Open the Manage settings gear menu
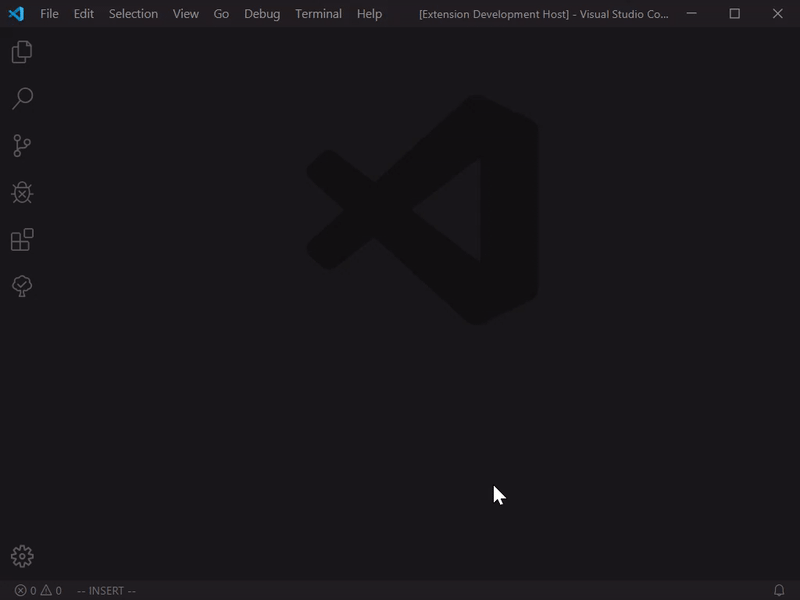The image size is (800, 600). point(23,554)
